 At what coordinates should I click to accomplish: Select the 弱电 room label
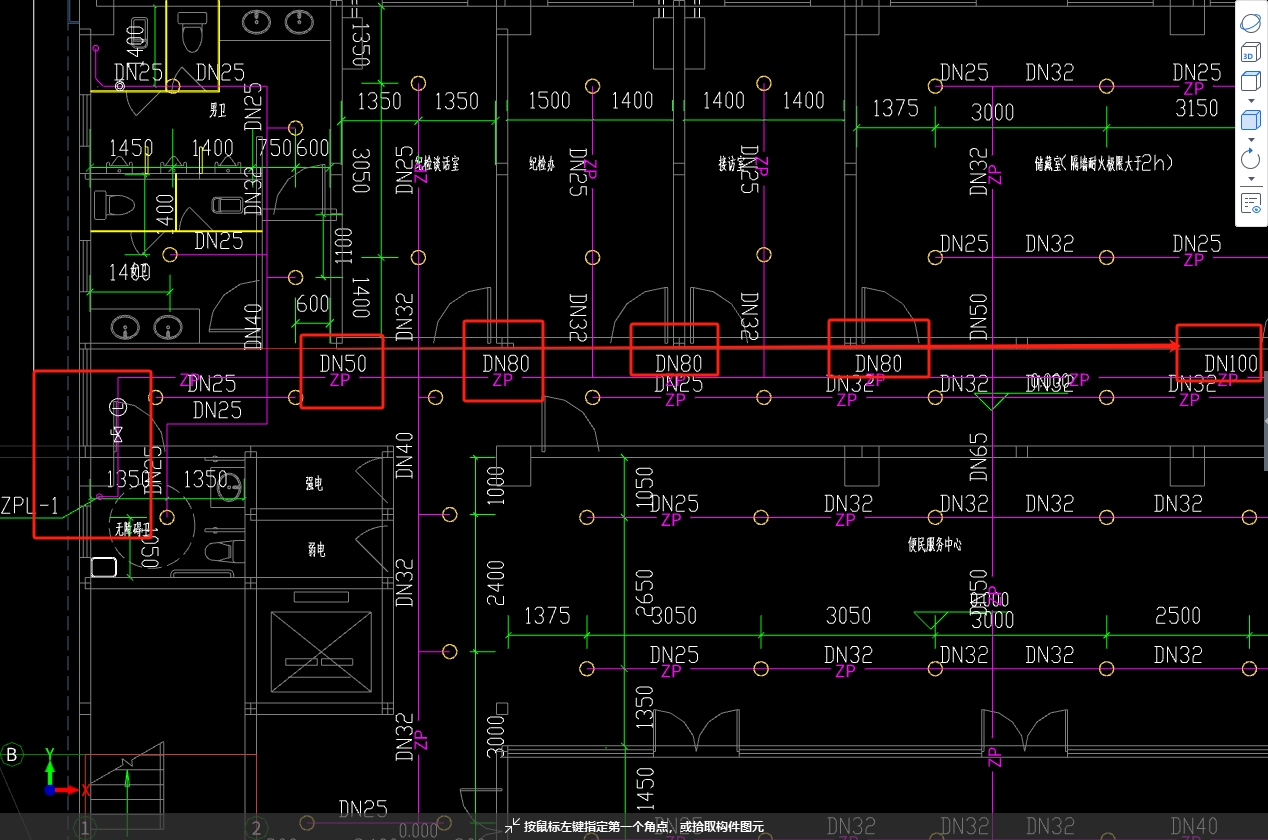pos(316,550)
